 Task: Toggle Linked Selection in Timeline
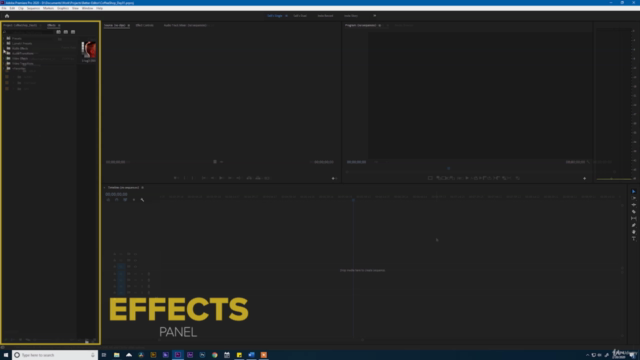(125, 200)
